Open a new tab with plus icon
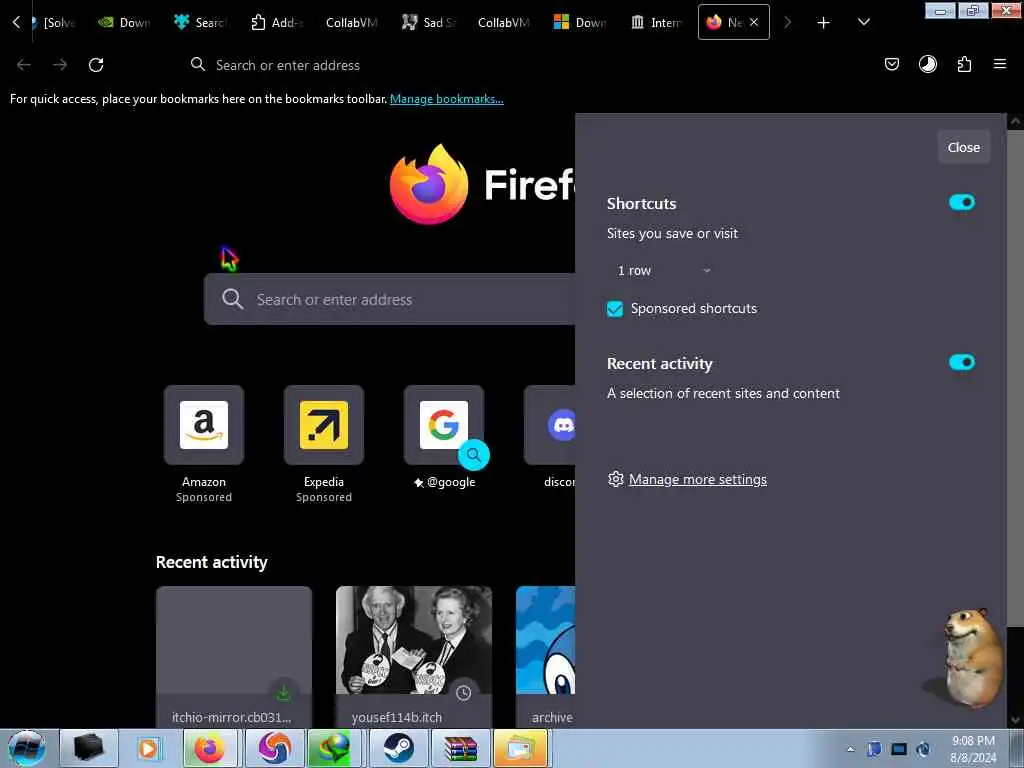1024x768 pixels. [823, 22]
